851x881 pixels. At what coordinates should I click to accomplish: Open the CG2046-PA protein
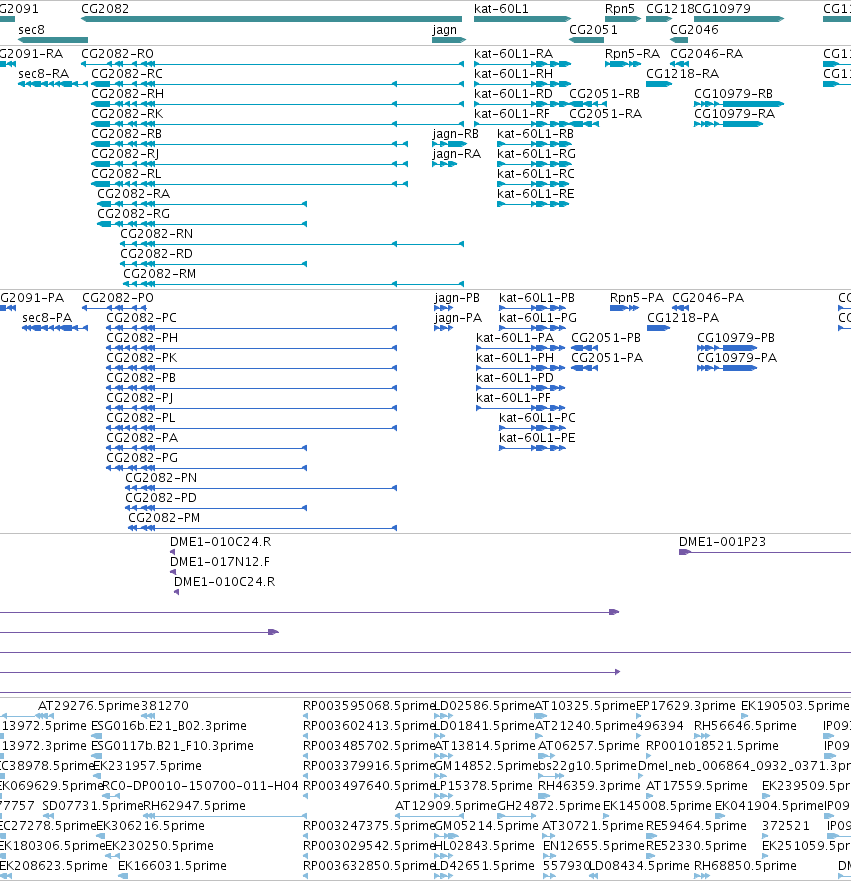coord(681,308)
